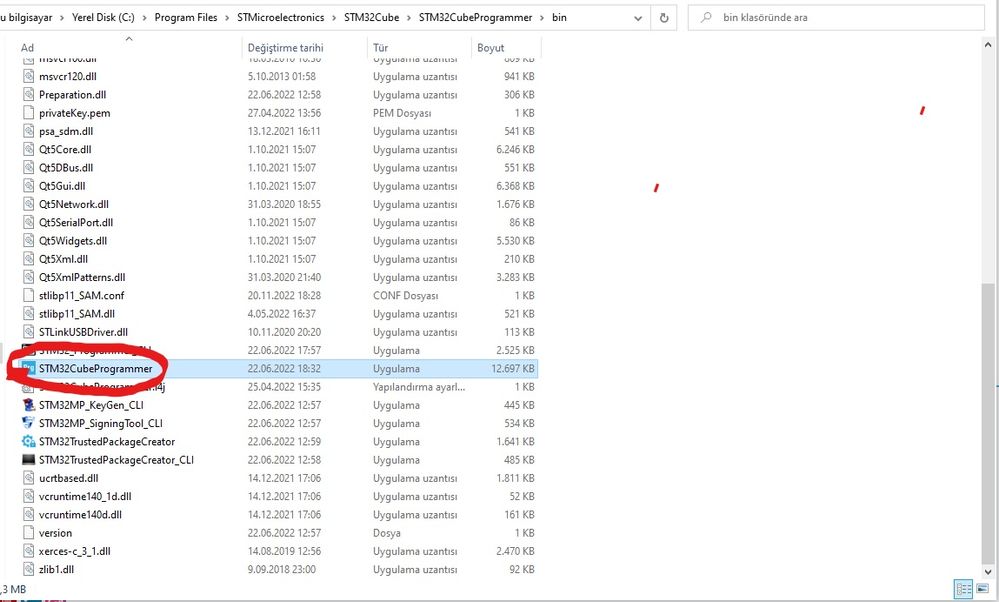This screenshot has width=999, height=602.
Task: Sort by the 'Boyut' column header
Action: (x=491, y=48)
